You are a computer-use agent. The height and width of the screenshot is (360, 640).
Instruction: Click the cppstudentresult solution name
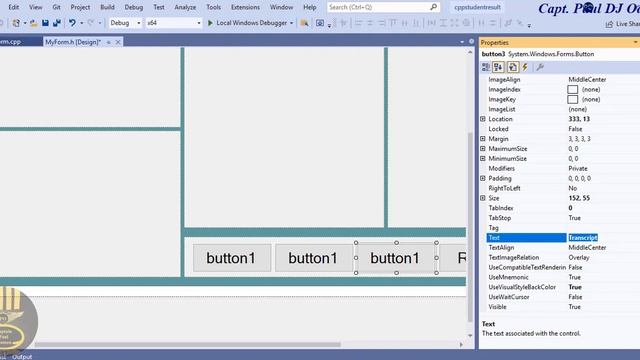(x=477, y=7)
